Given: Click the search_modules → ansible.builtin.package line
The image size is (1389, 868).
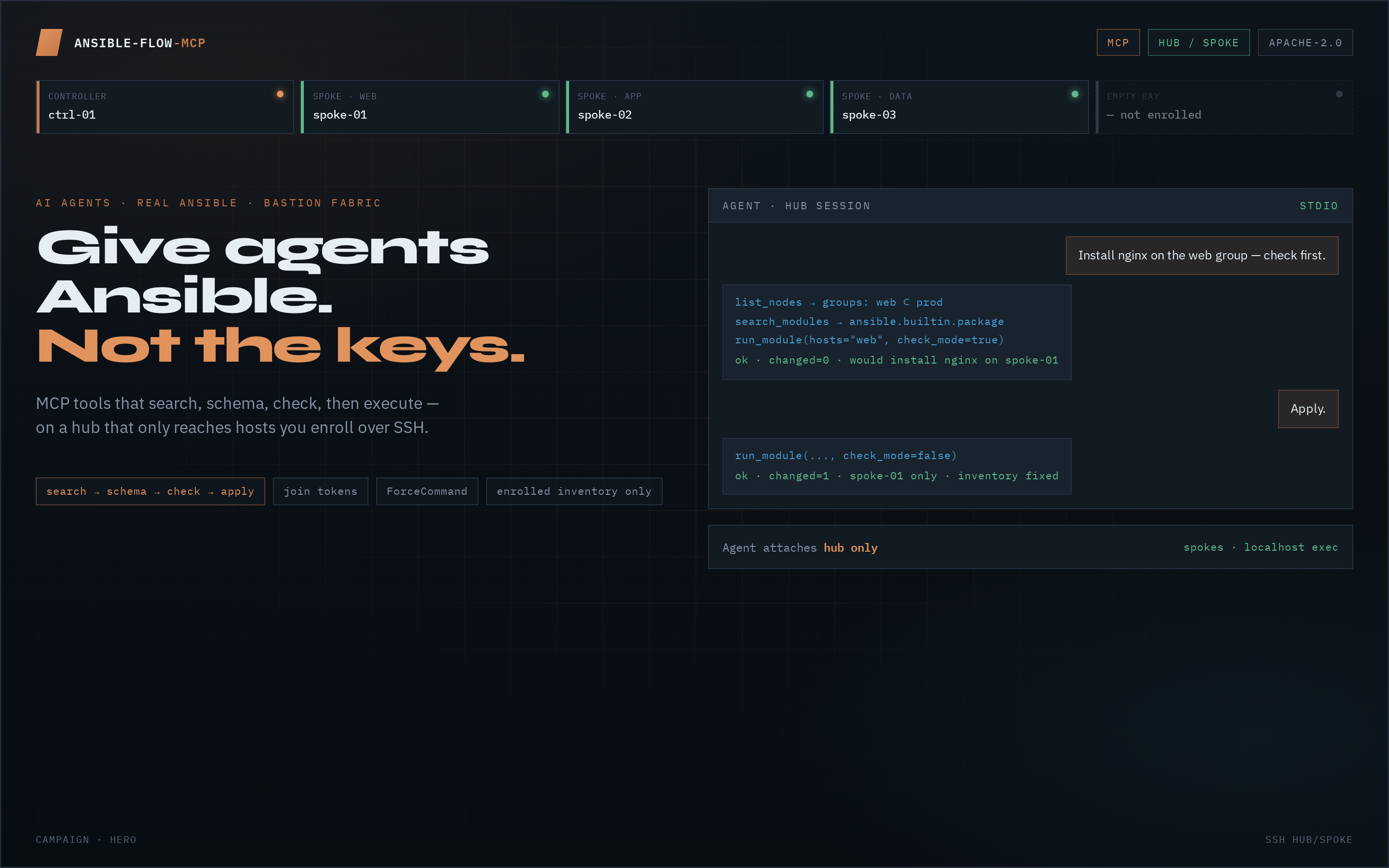Looking at the screenshot, I should 870,322.
